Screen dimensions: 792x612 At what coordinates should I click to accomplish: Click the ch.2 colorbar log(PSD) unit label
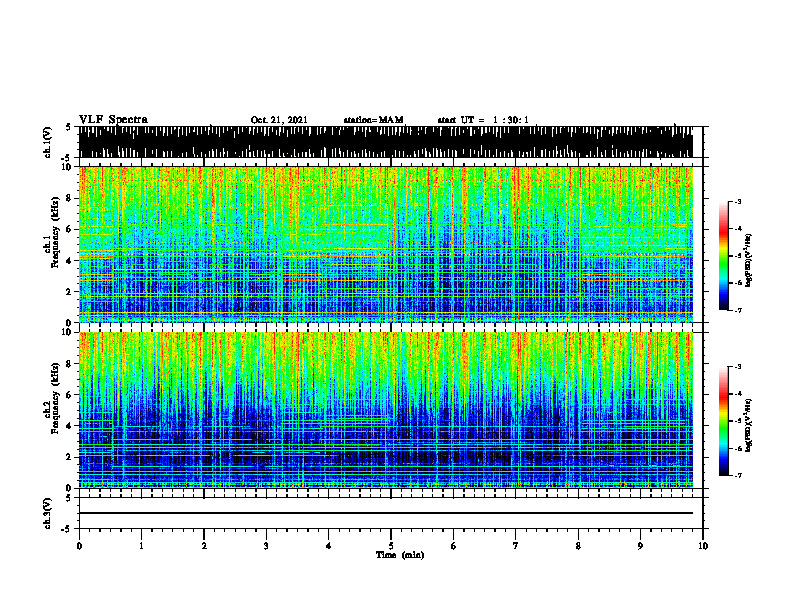pos(749,426)
